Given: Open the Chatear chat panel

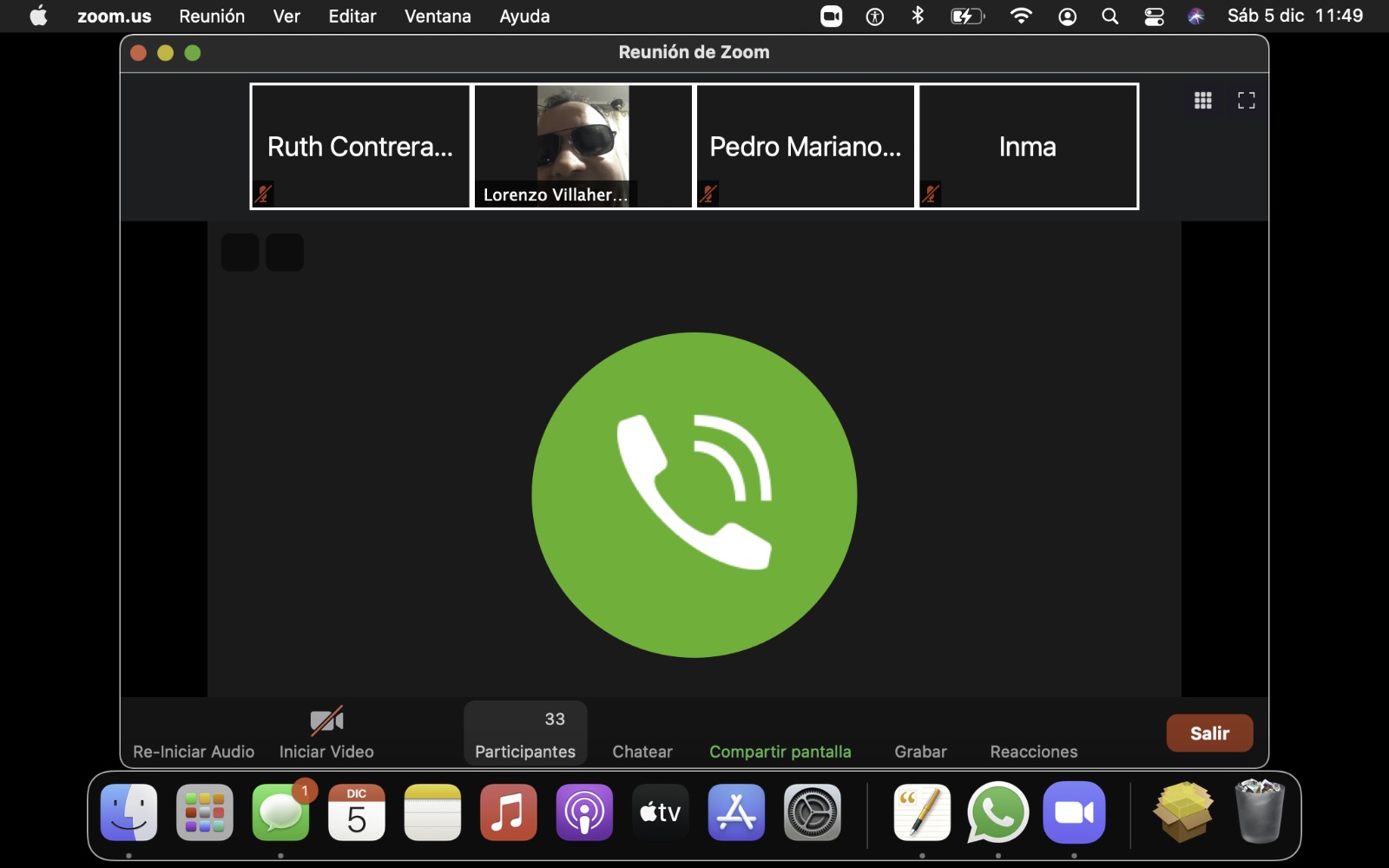Looking at the screenshot, I should (x=642, y=752).
